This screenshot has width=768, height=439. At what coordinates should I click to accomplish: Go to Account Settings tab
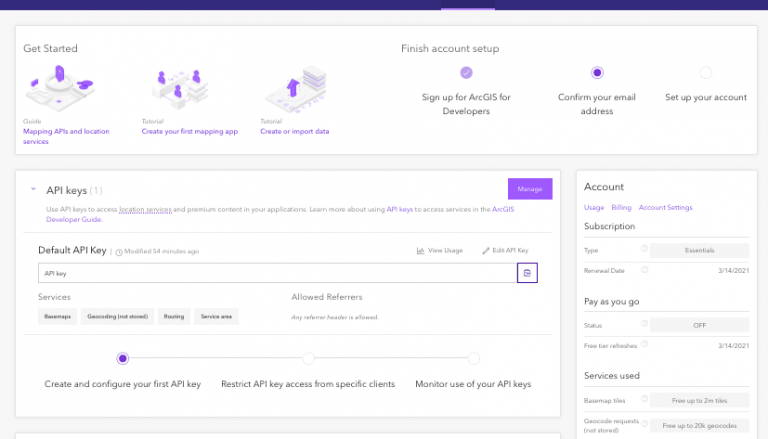[665, 208]
